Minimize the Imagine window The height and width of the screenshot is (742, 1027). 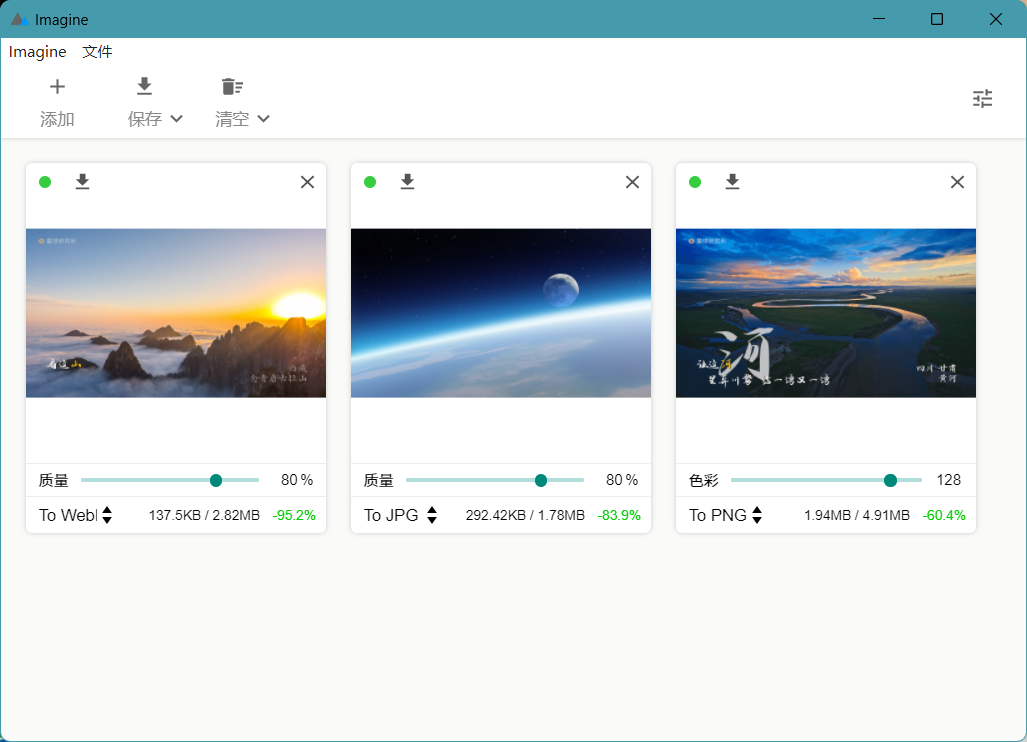[879, 19]
